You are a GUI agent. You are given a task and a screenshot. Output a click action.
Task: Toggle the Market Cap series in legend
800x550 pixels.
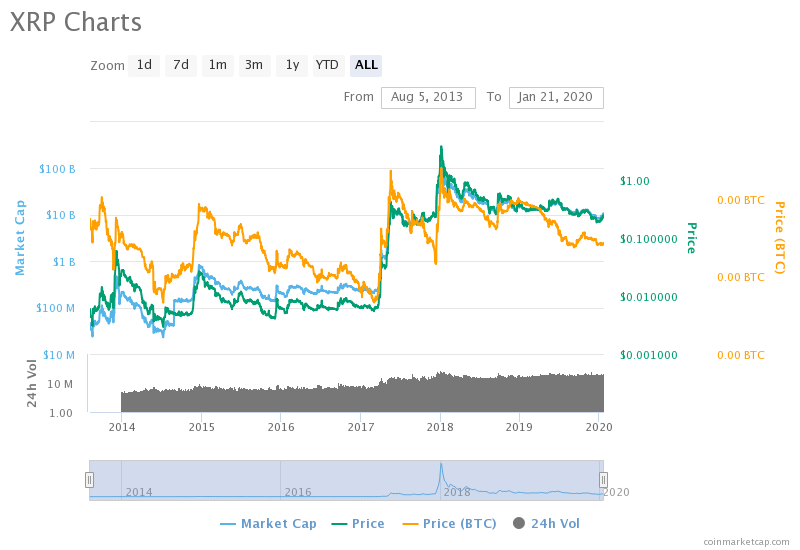point(268,523)
